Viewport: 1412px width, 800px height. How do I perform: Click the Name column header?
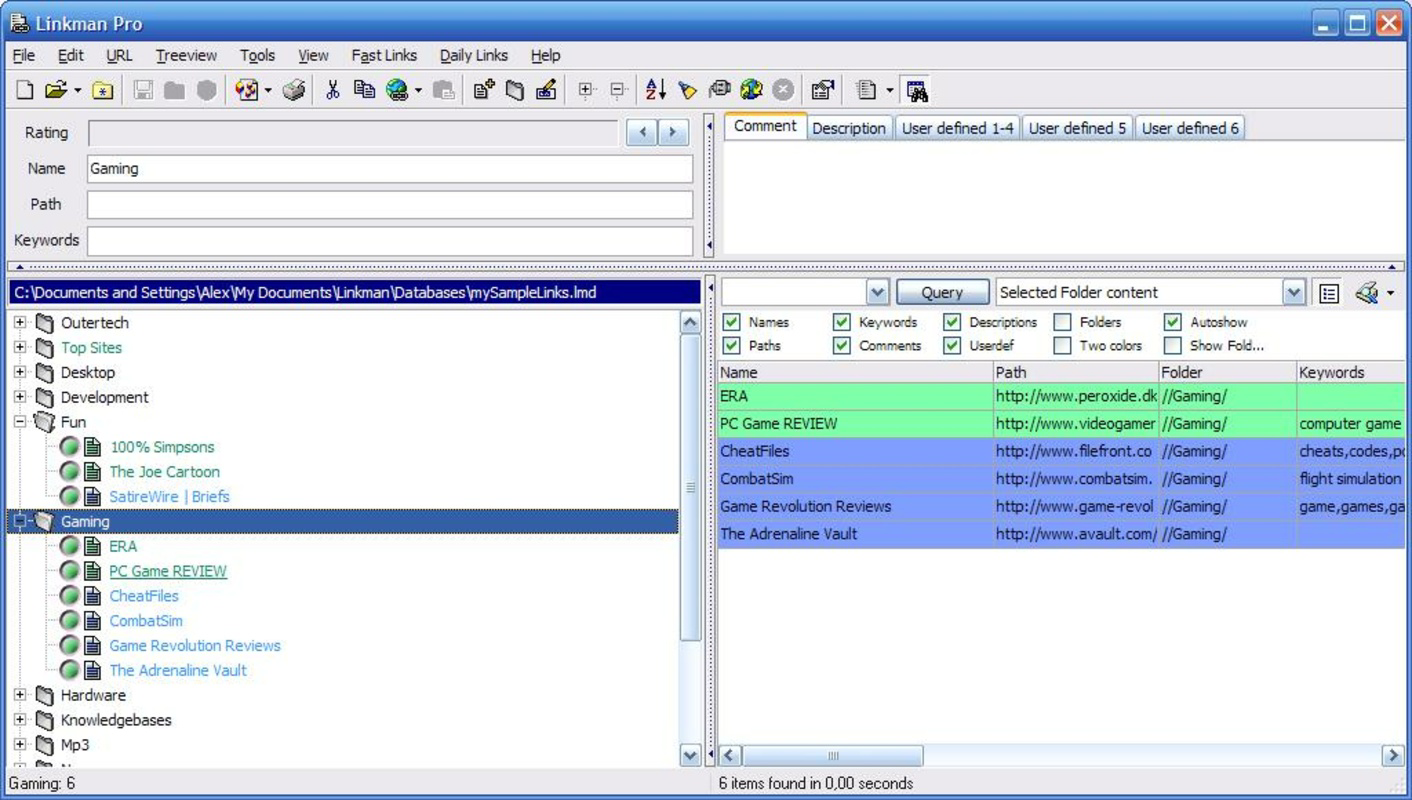855,372
